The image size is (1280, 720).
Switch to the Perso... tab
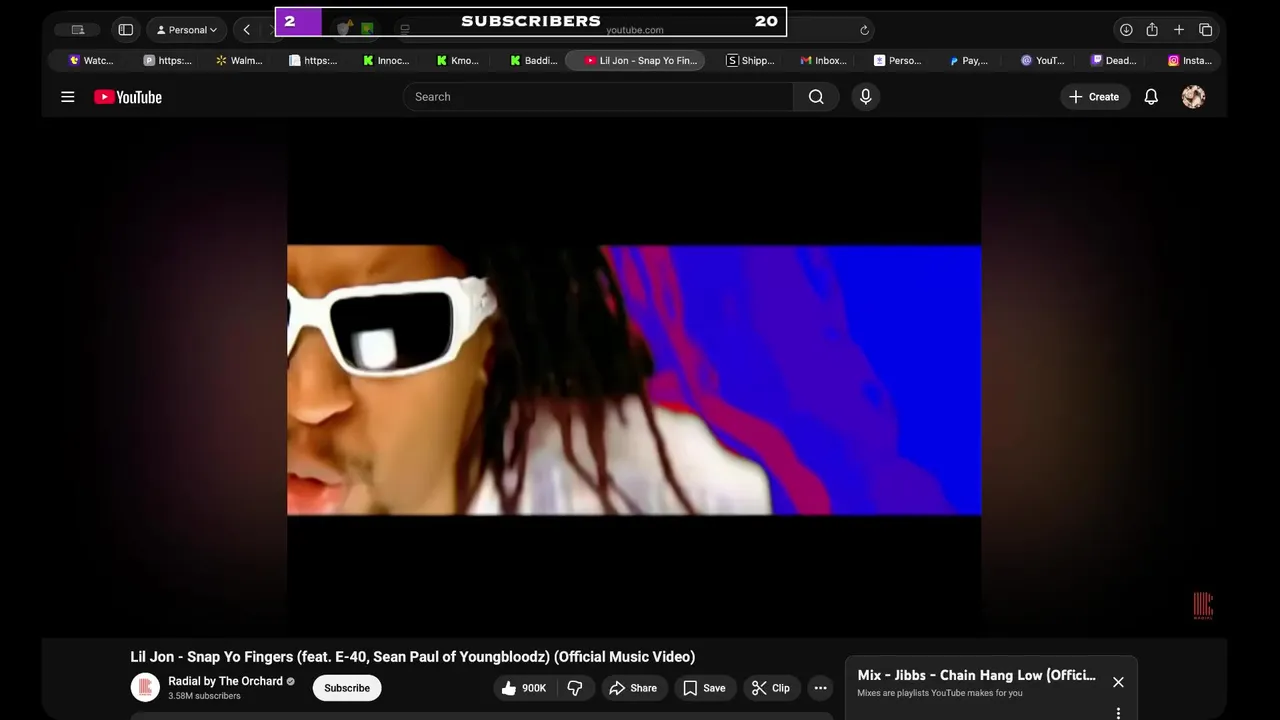click(x=897, y=61)
